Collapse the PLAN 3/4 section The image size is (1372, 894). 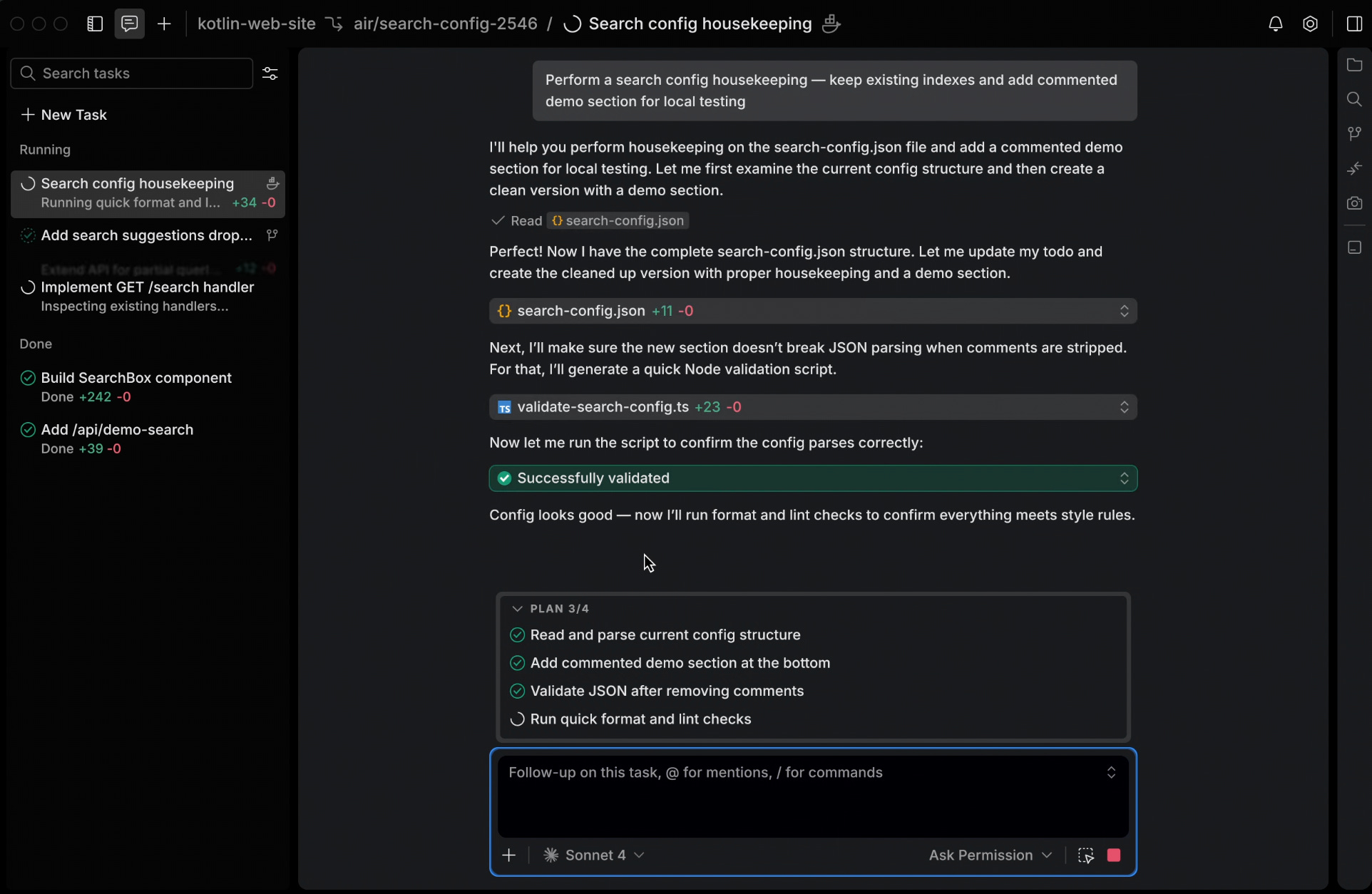pyautogui.click(x=517, y=608)
